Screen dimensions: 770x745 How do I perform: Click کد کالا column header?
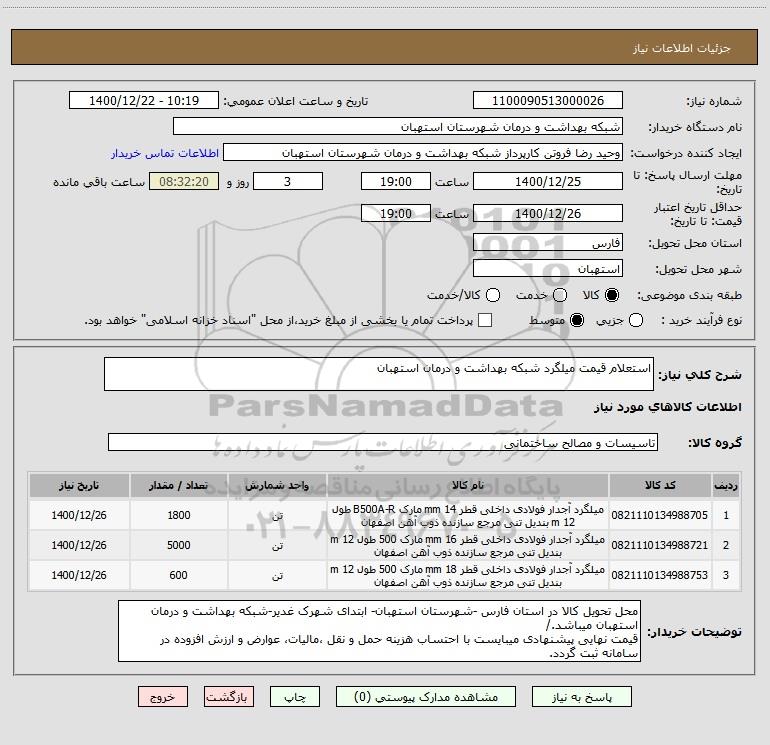point(660,485)
